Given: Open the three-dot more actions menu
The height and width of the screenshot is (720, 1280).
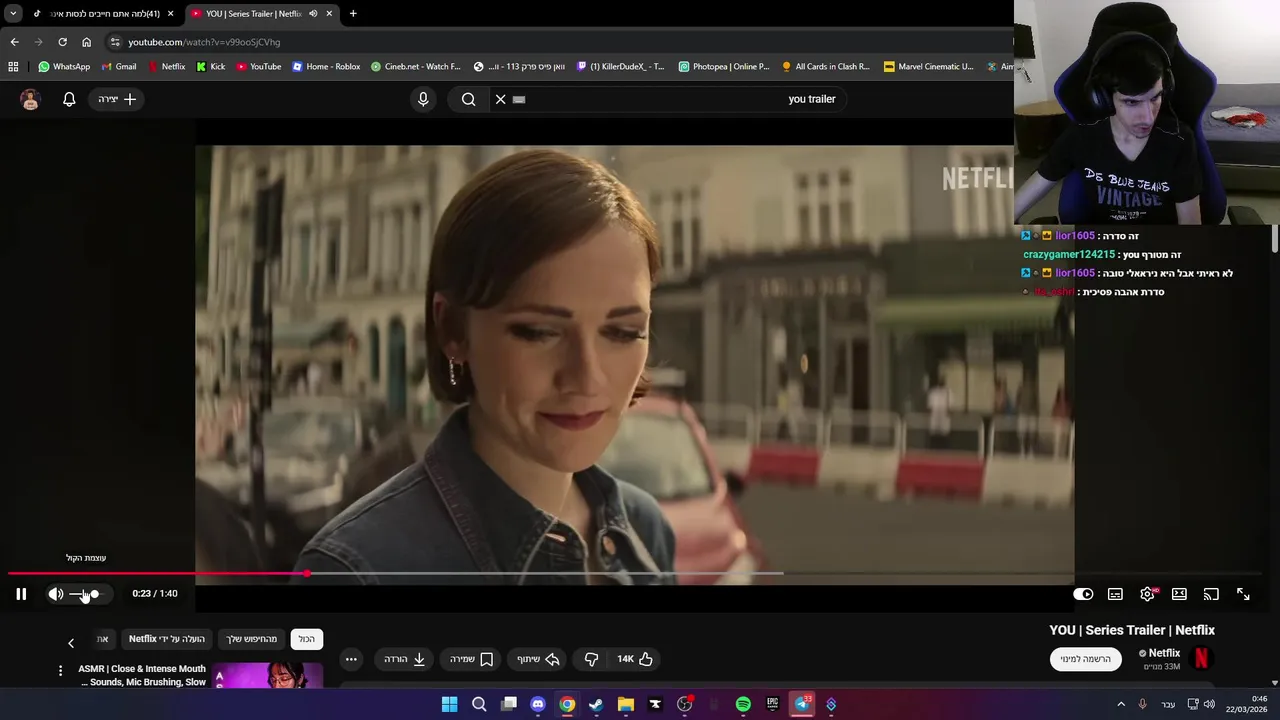Looking at the screenshot, I should [x=351, y=659].
